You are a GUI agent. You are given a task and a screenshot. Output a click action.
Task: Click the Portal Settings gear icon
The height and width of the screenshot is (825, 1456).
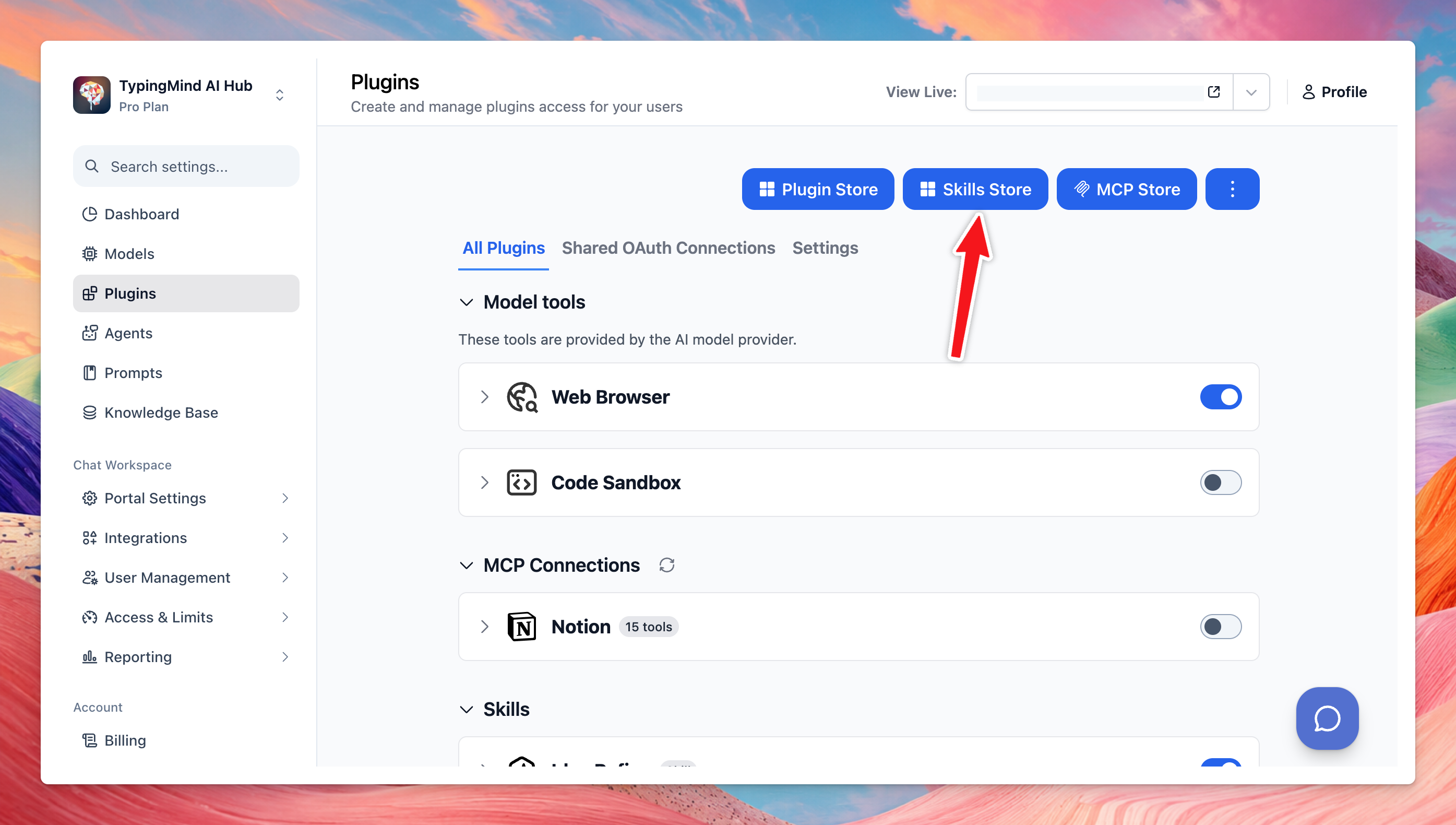pyautogui.click(x=89, y=498)
